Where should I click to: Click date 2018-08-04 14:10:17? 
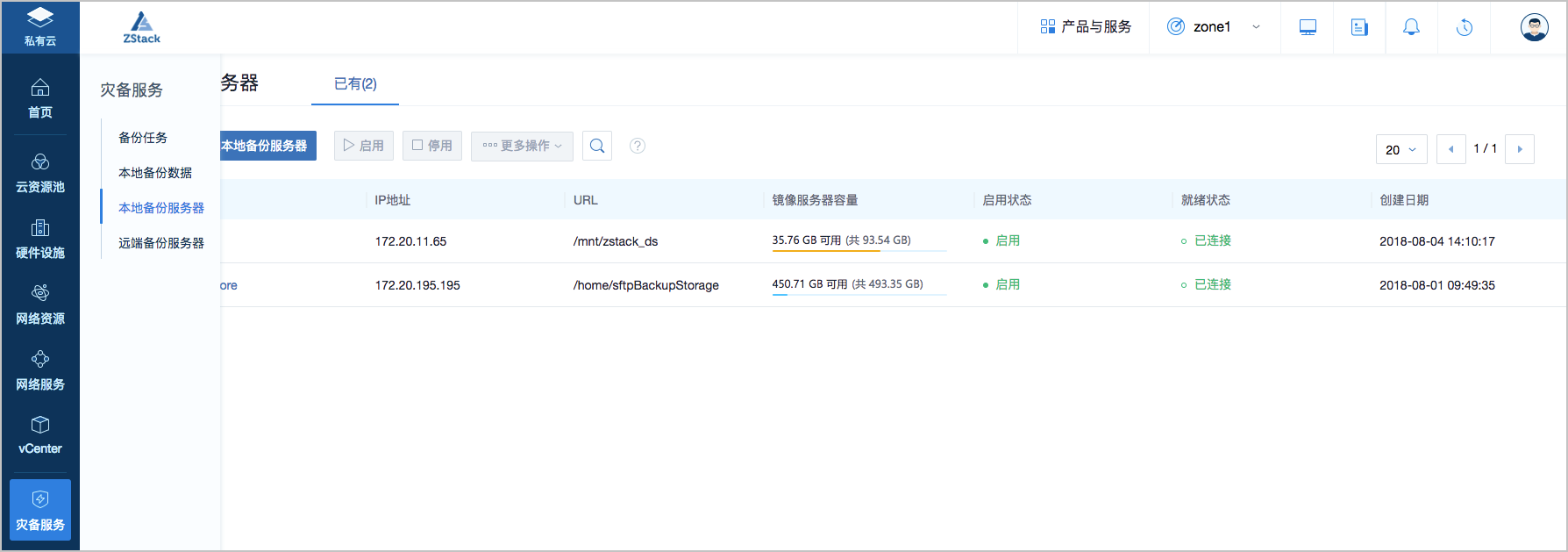pyautogui.click(x=1437, y=241)
